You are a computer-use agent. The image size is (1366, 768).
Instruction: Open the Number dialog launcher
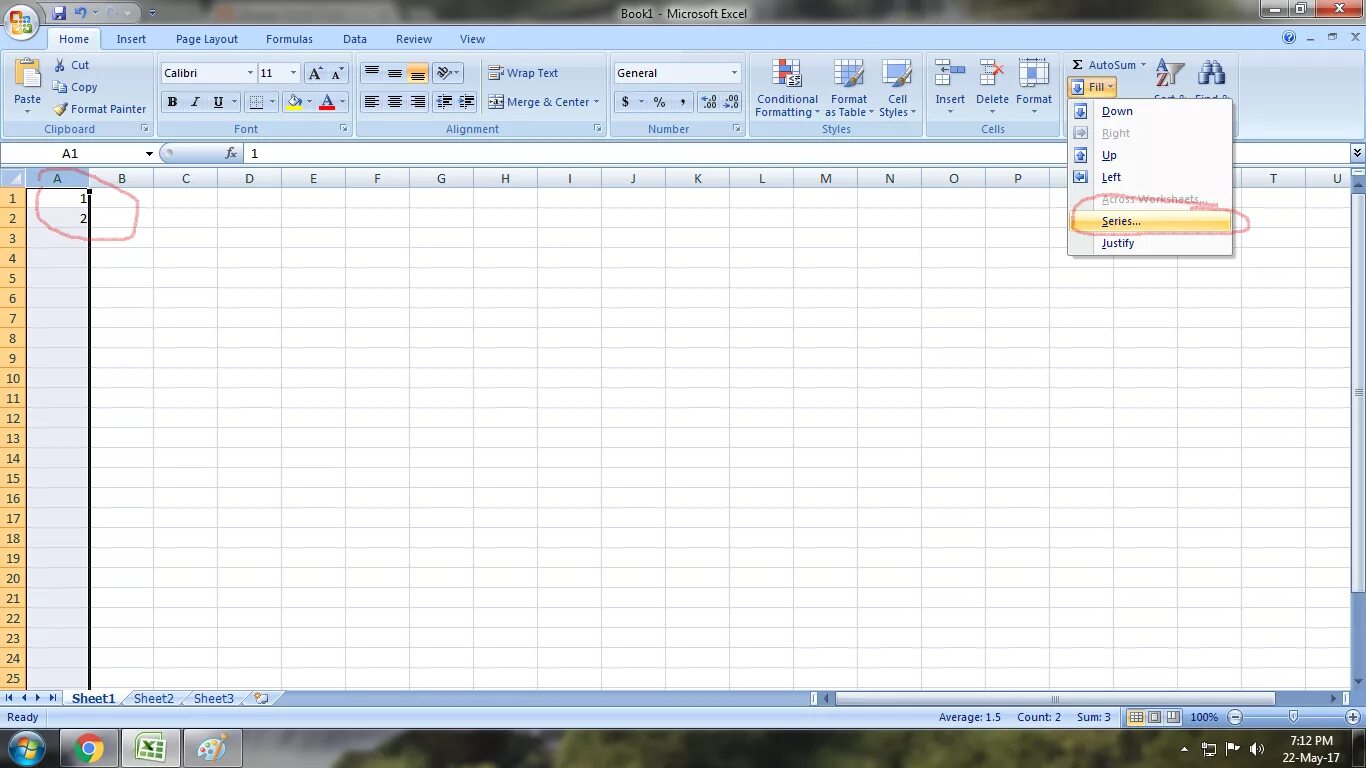[737, 129]
